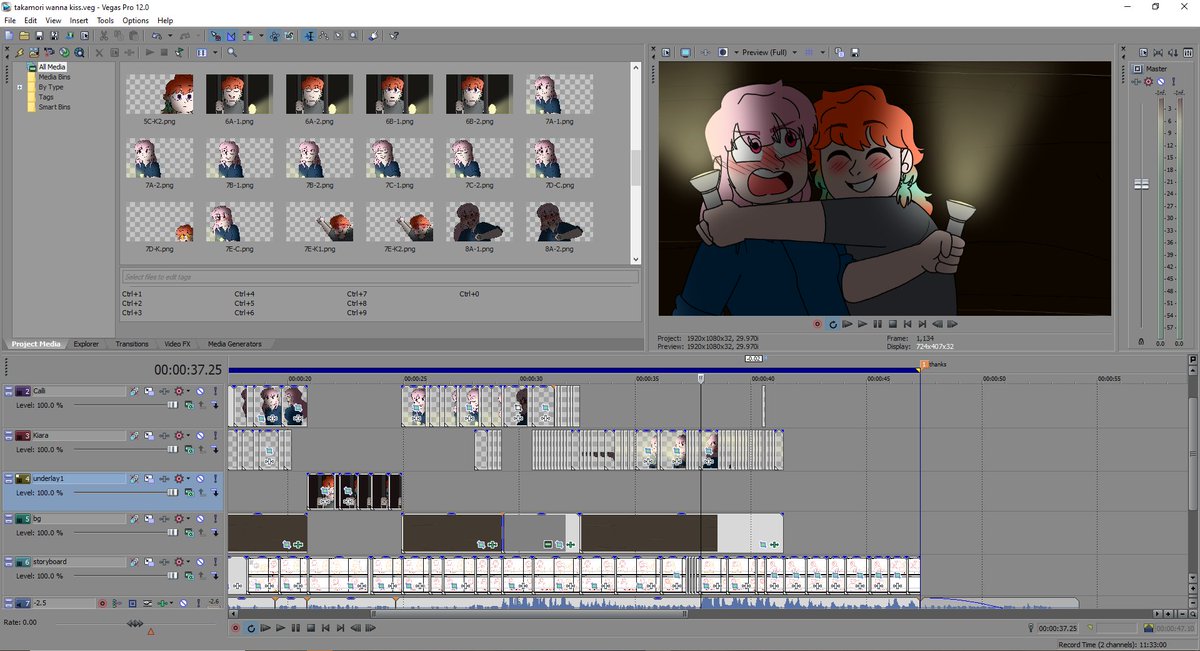Image resolution: width=1200 pixels, height=651 pixels.
Task: Solo the storyboard video track
Action: tap(215, 562)
